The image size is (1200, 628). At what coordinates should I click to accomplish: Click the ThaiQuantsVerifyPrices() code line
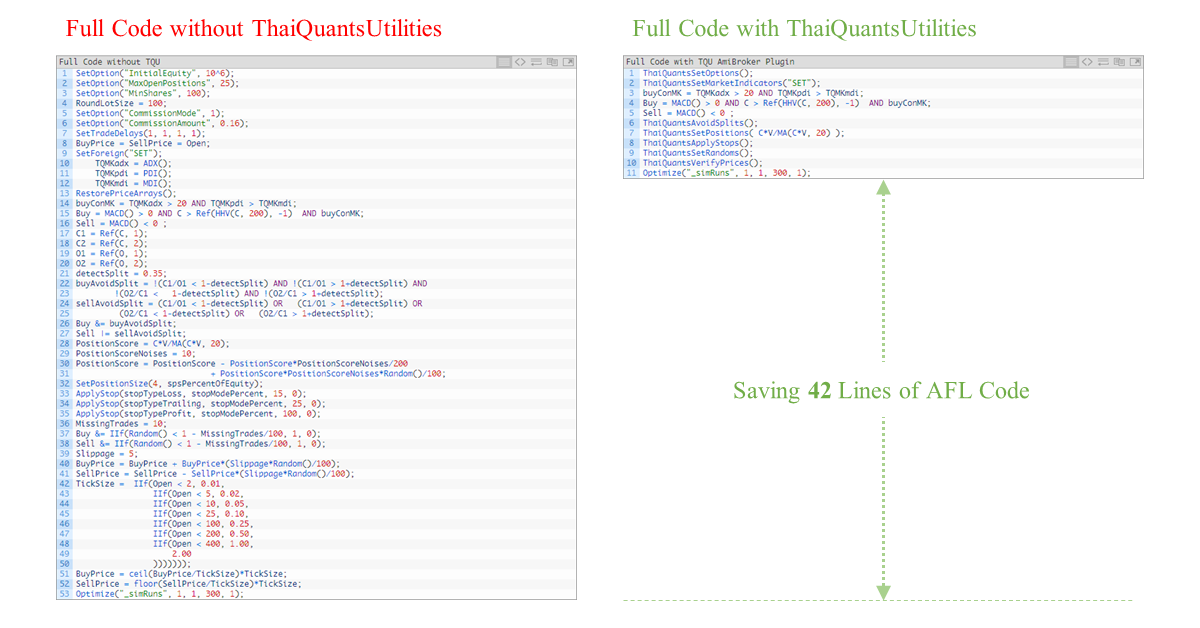point(702,163)
